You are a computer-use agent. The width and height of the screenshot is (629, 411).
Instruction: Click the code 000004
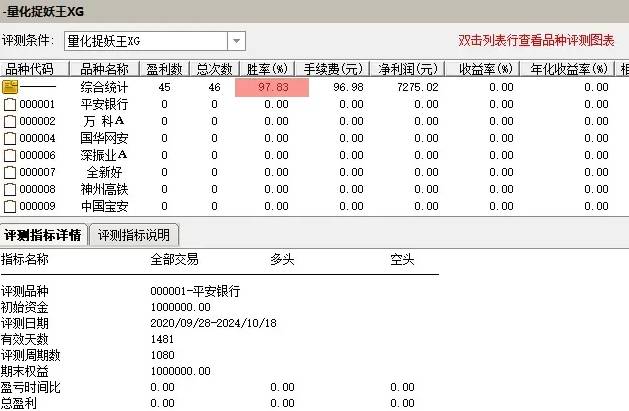coord(37,138)
